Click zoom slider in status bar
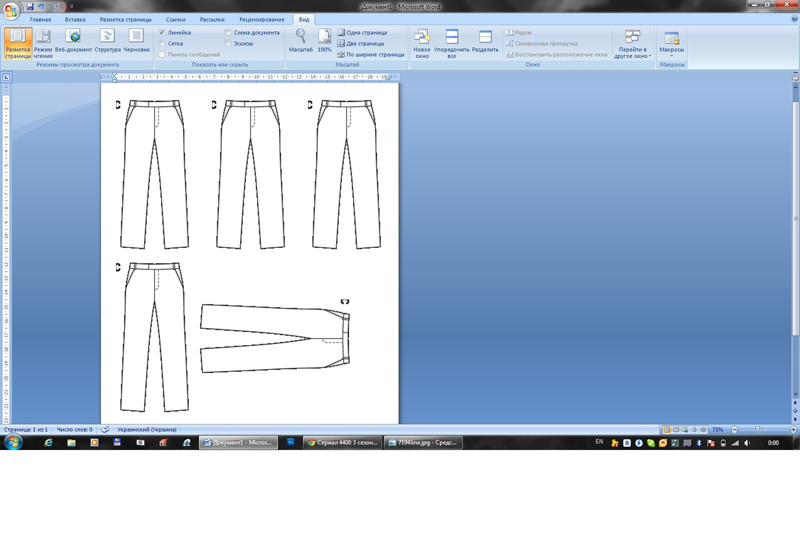Screen dimensions: 800x539 coord(757,430)
